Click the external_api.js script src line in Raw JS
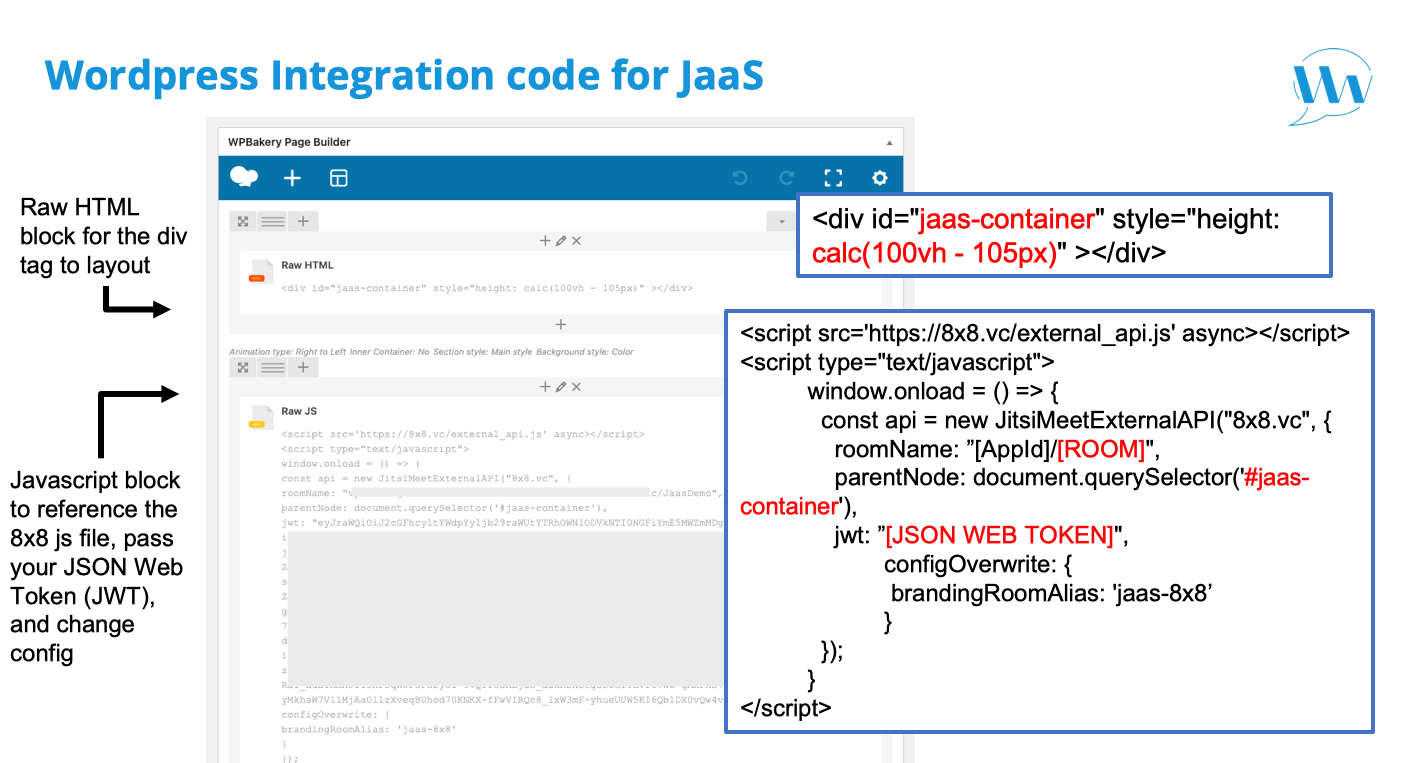The image size is (1409, 763). click(x=463, y=434)
